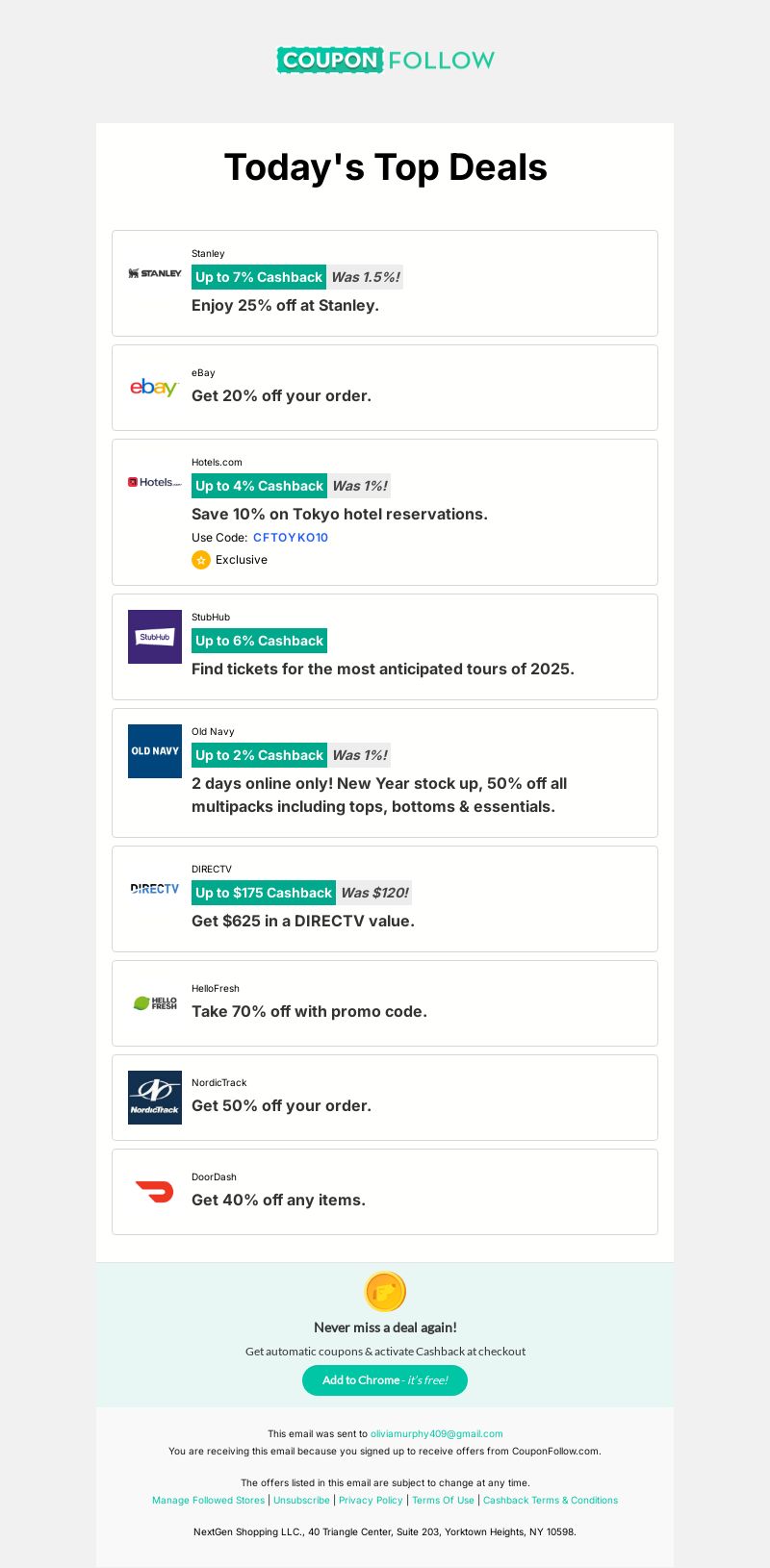Open Up to 7% Cashback Stanley offer

(259, 277)
